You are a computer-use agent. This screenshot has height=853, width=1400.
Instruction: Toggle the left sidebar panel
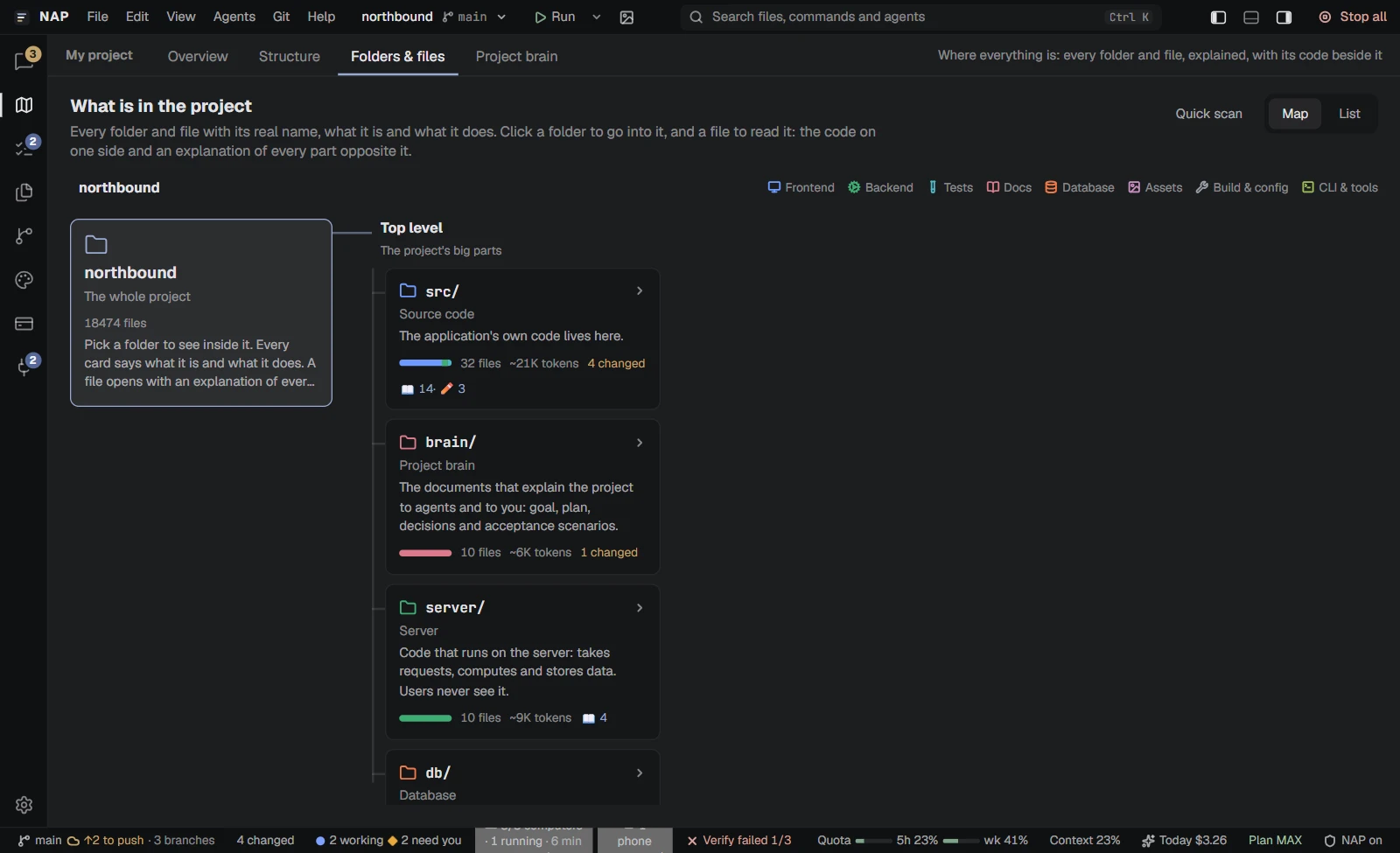coord(1218,17)
